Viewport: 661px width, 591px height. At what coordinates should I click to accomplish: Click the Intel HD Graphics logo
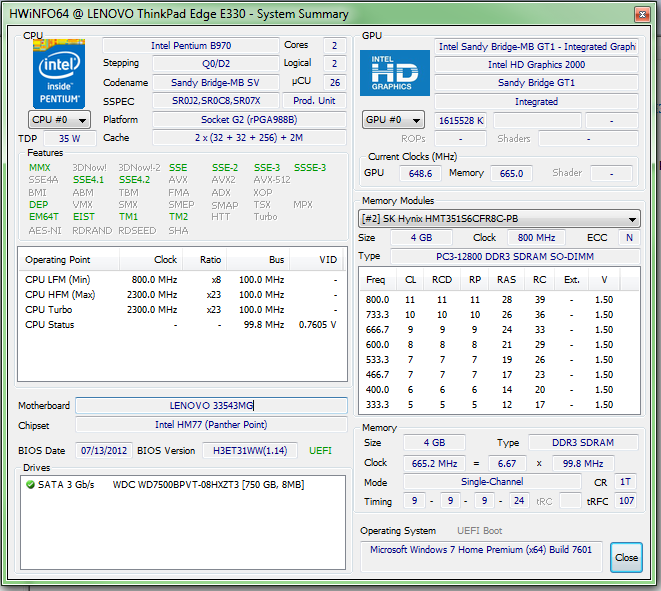395,73
